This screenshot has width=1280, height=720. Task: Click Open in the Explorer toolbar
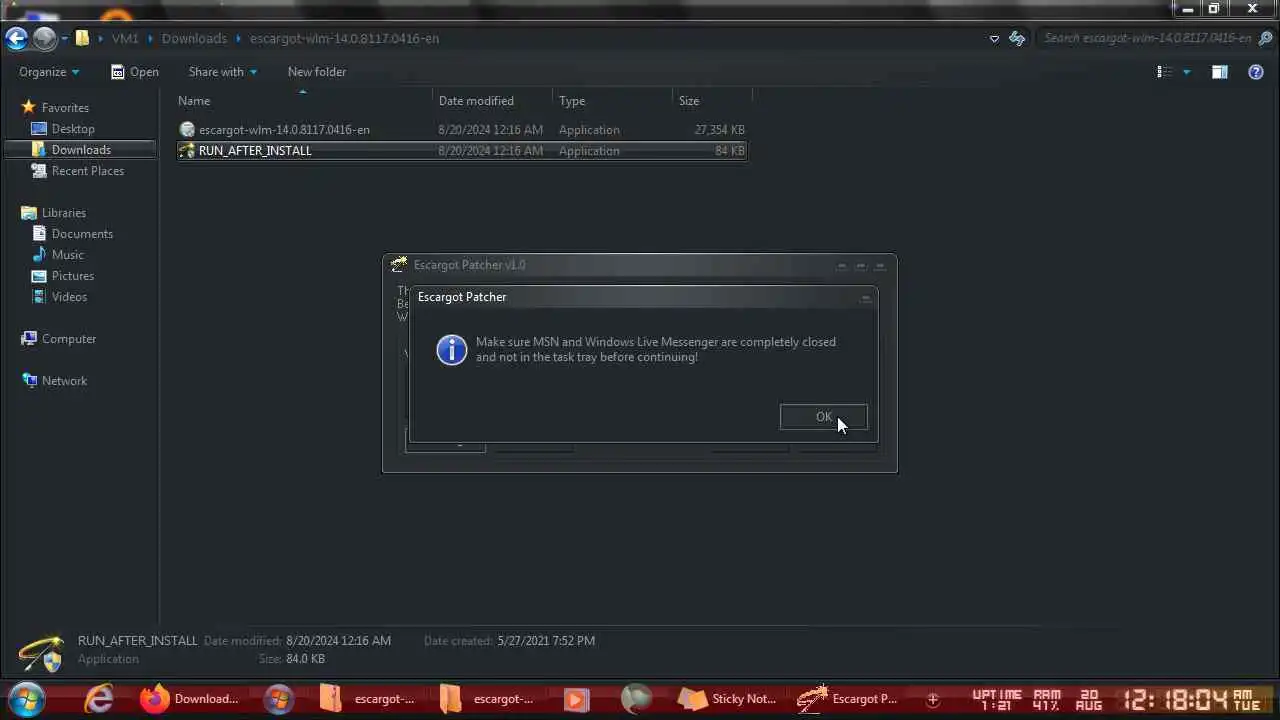tap(135, 72)
